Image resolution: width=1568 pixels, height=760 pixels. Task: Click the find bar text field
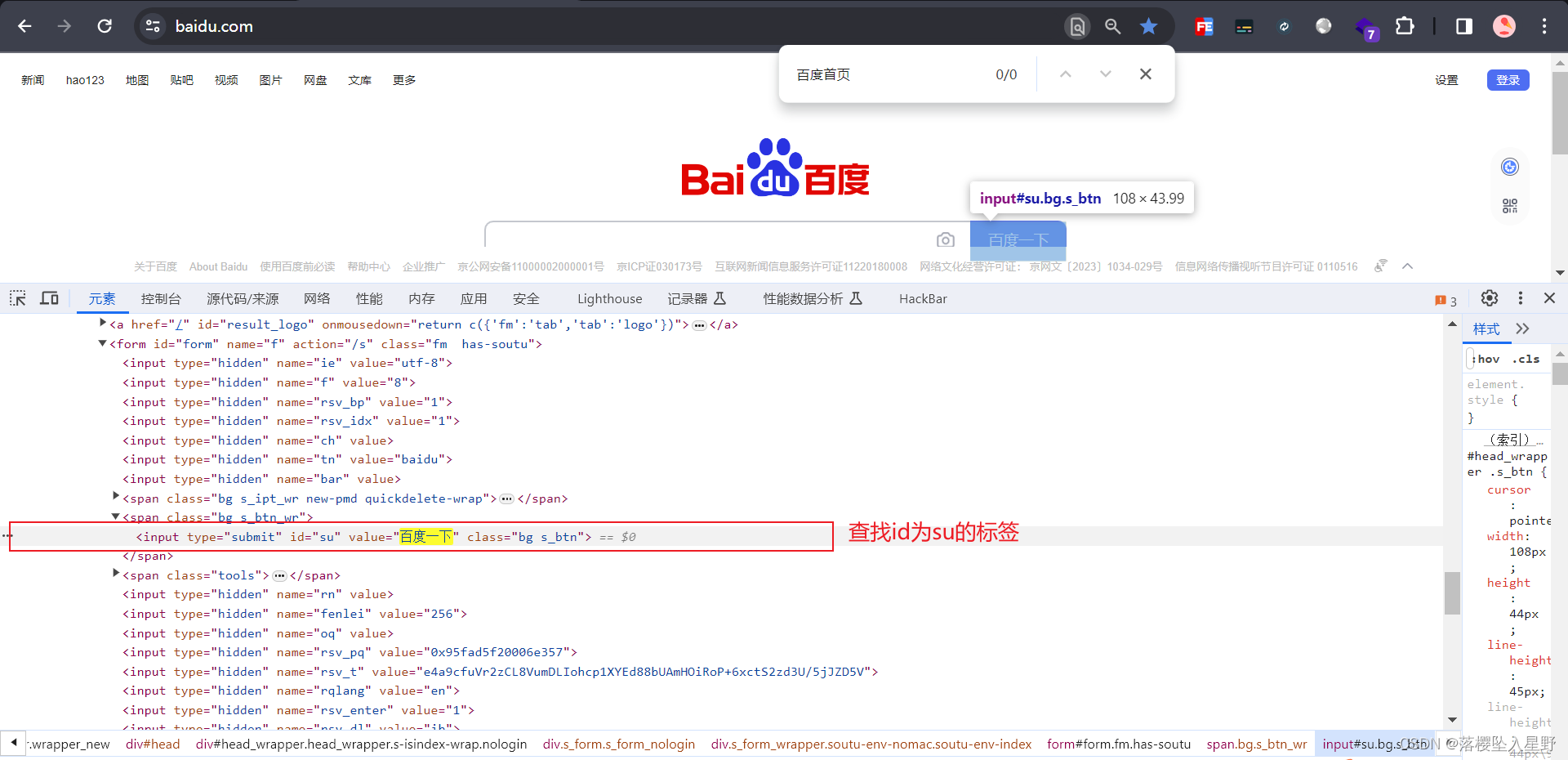pyautogui.click(x=886, y=74)
